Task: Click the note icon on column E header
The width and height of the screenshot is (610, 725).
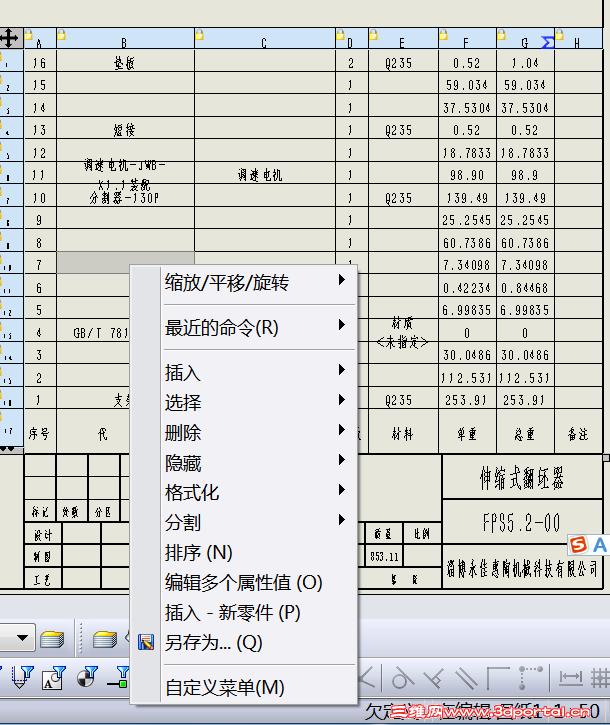Action: 373,34
